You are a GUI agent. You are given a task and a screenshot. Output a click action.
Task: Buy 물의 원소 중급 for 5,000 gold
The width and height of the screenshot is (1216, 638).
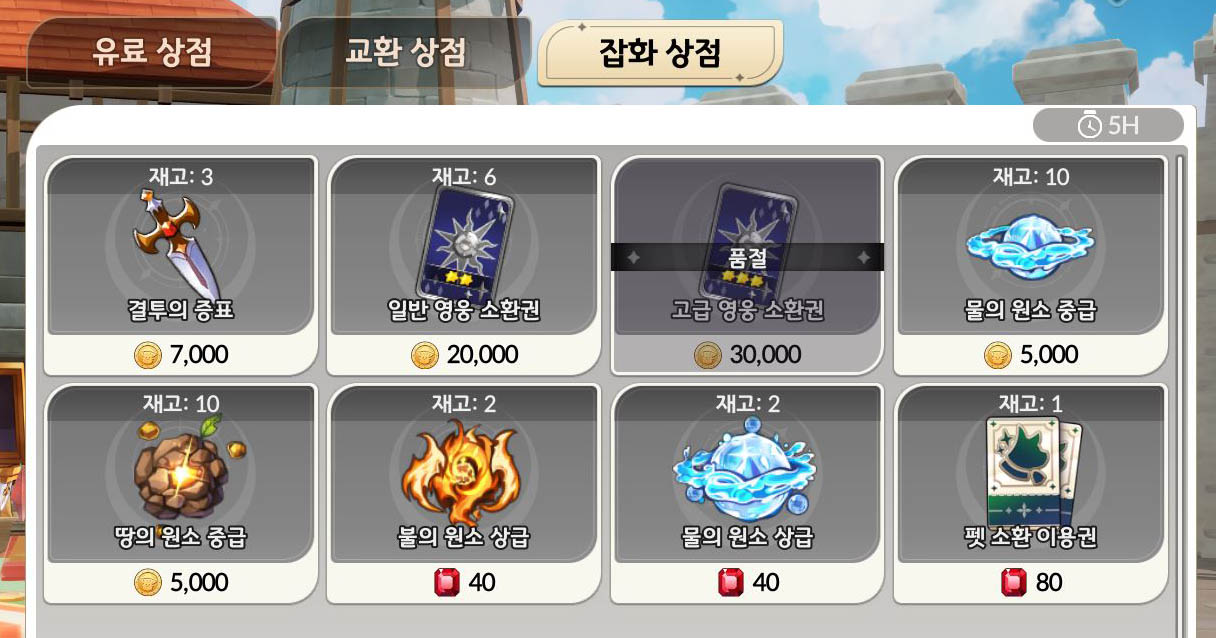pos(1031,354)
